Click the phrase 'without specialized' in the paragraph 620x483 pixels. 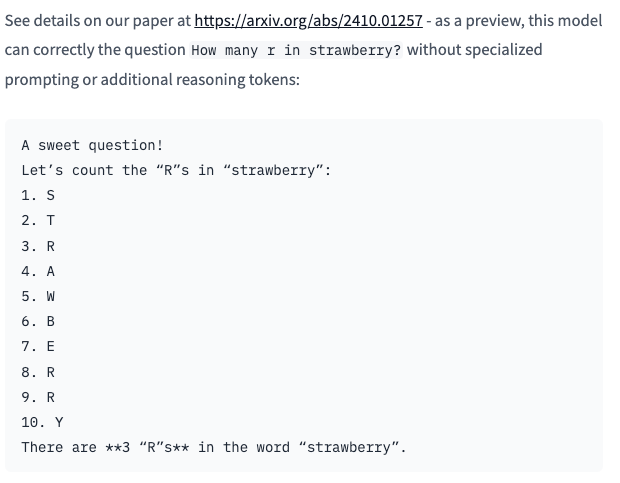(x=474, y=50)
